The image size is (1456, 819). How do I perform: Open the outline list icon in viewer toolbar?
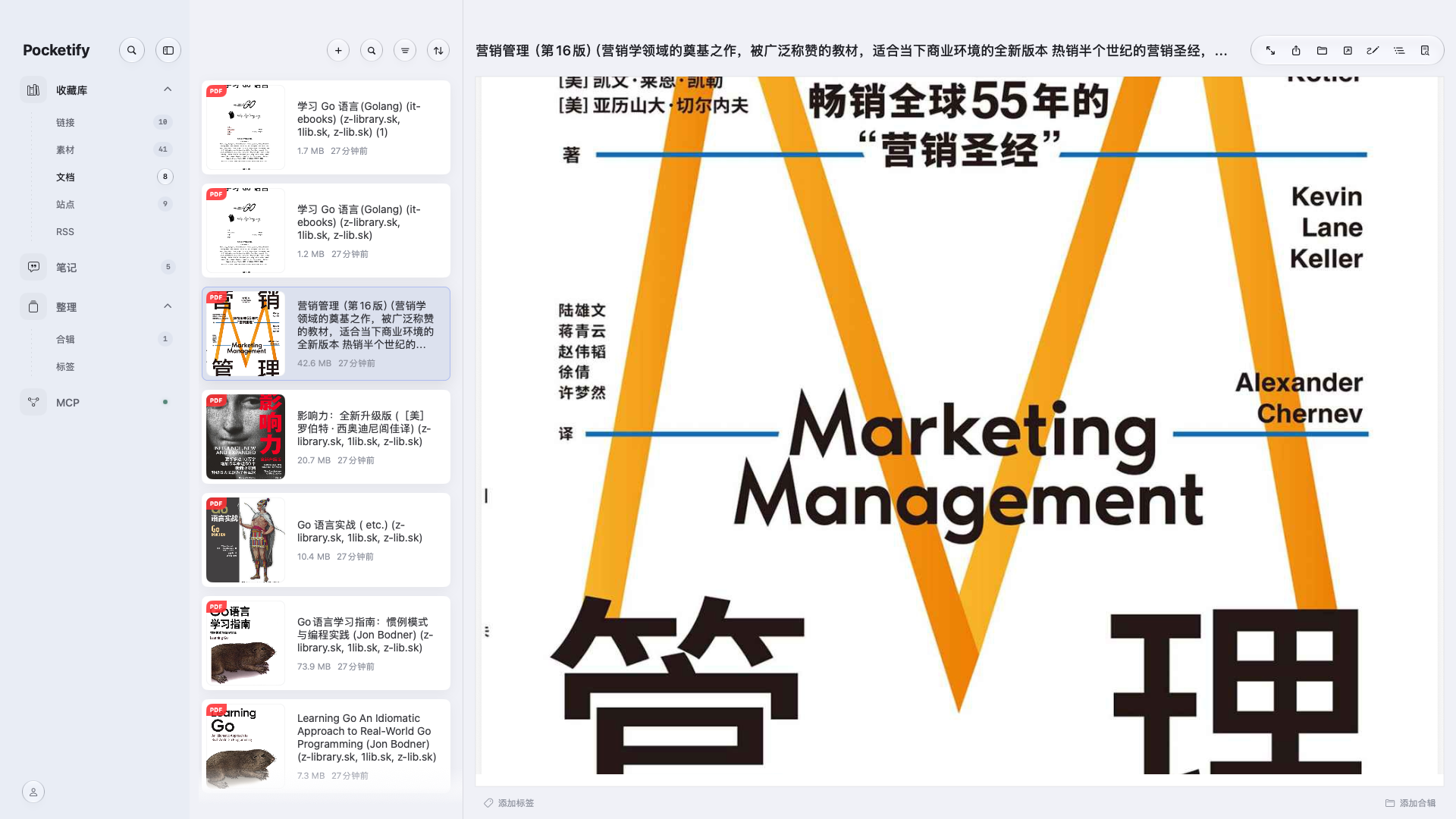[1399, 50]
